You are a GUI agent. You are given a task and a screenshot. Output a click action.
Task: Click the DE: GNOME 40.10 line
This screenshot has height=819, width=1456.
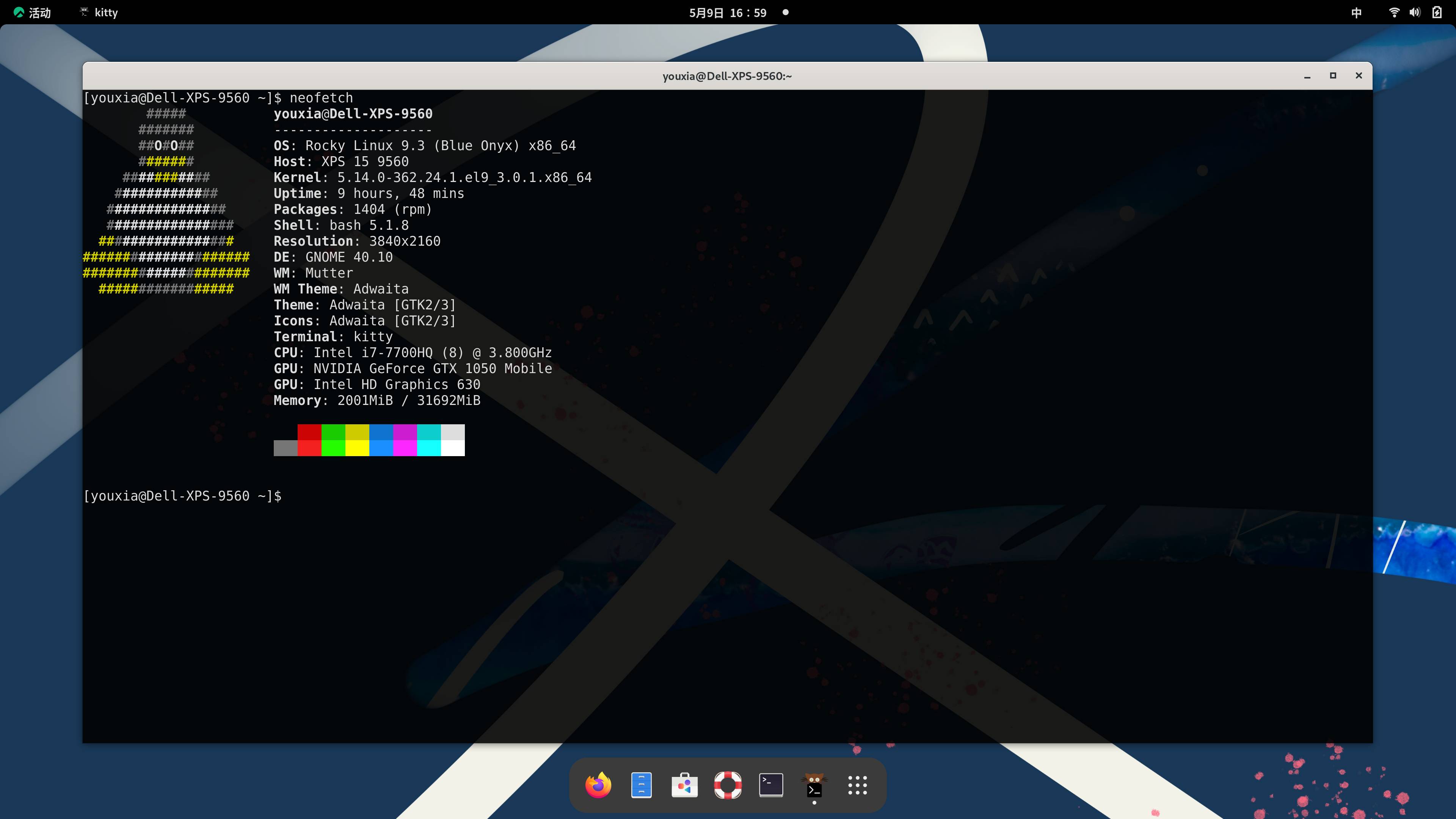click(x=333, y=257)
